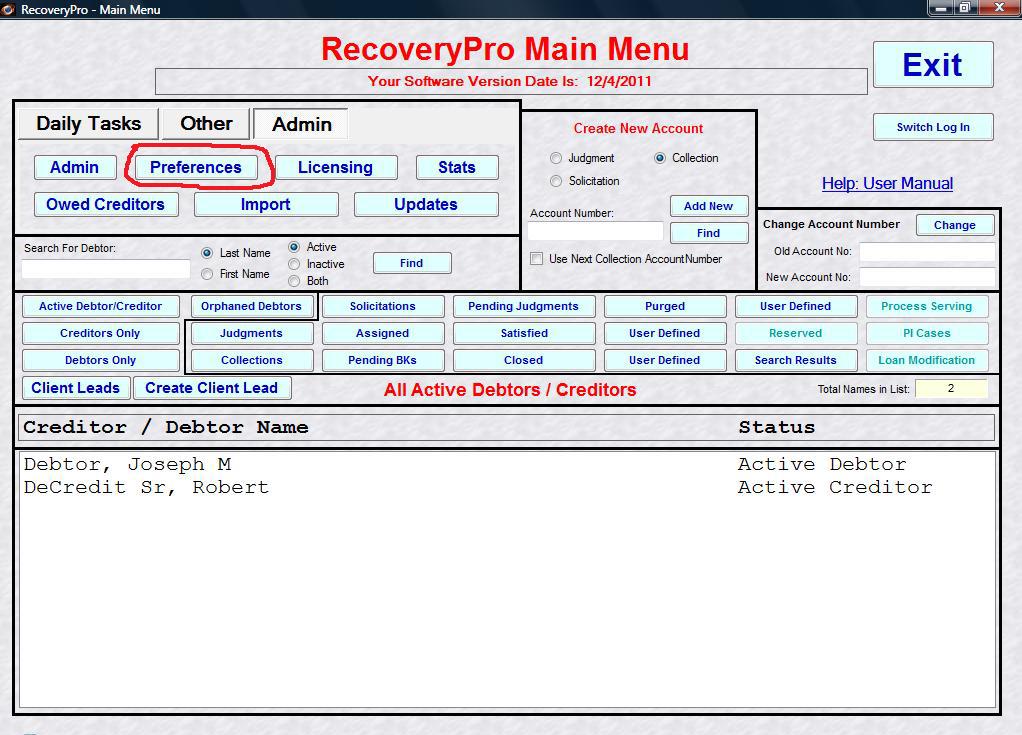Click the Stats button

(x=457, y=167)
